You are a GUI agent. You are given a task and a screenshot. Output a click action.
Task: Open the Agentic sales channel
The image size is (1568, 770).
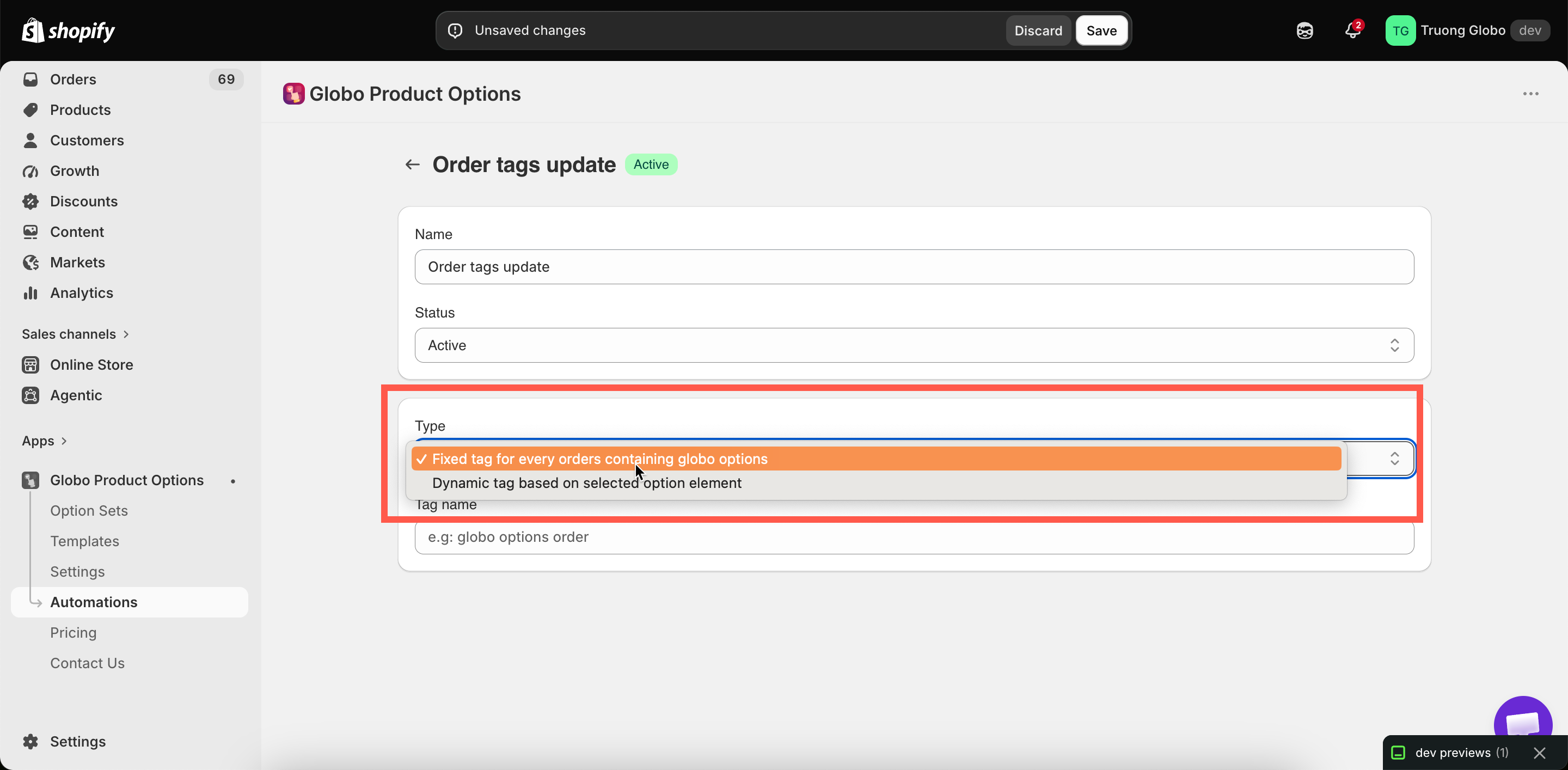pos(76,395)
